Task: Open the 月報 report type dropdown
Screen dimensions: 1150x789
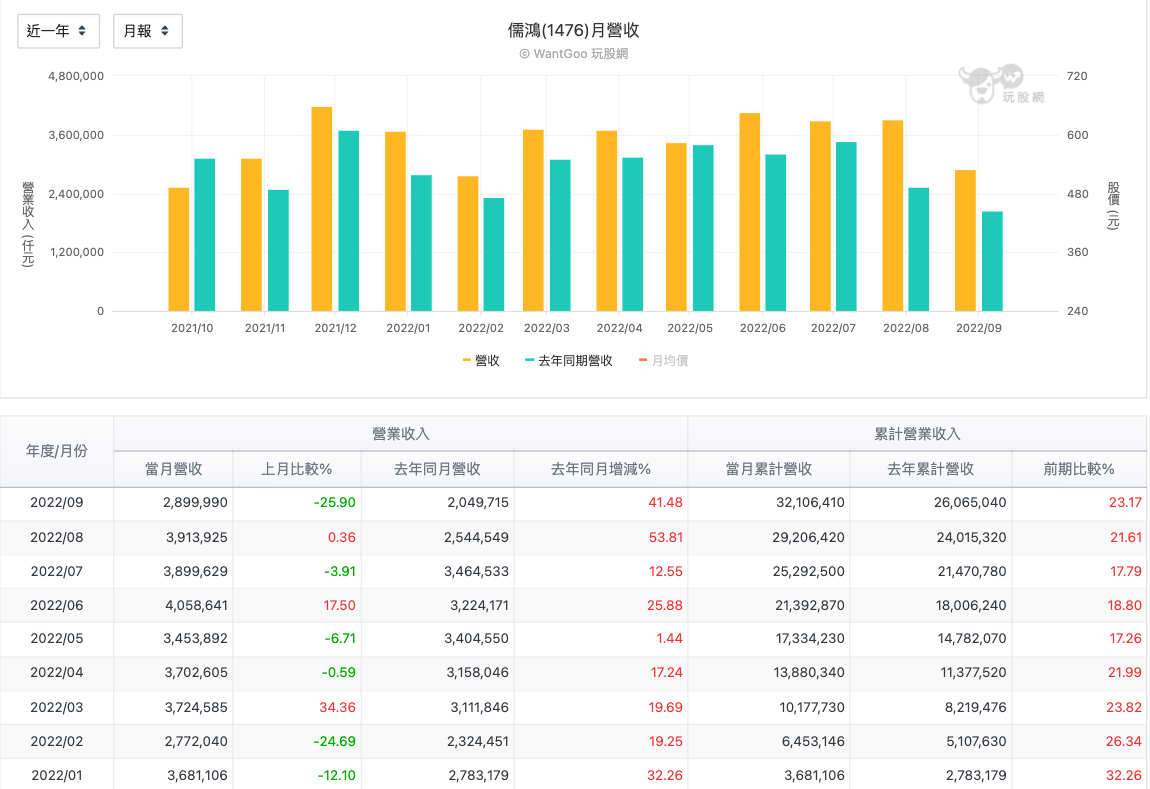Action: (147, 31)
